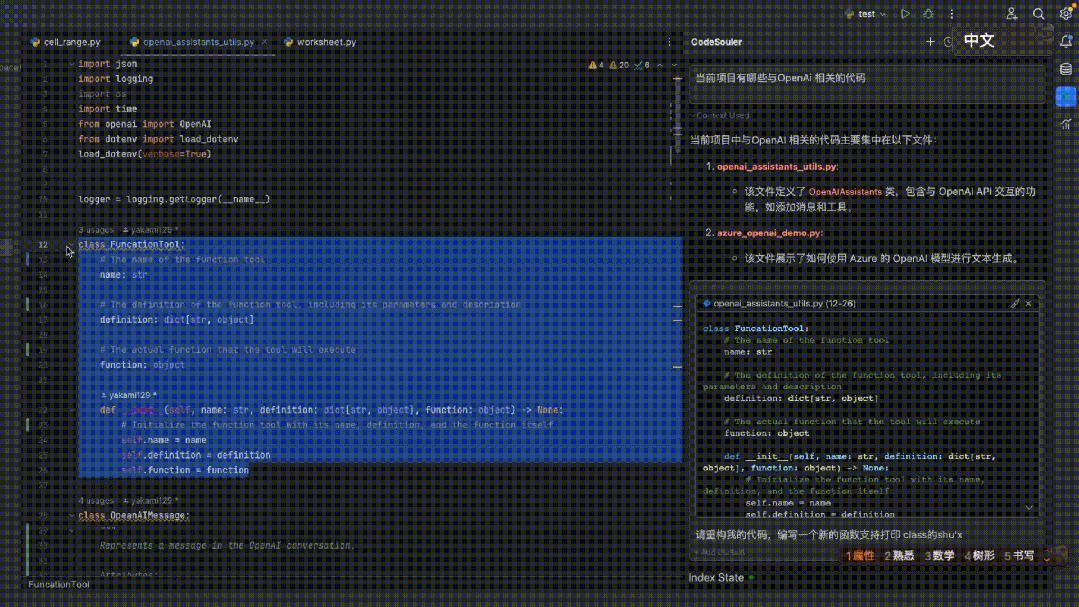Open Search Everywhere with the magnifier icon
The image size is (1079, 607).
click(1040, 14)
